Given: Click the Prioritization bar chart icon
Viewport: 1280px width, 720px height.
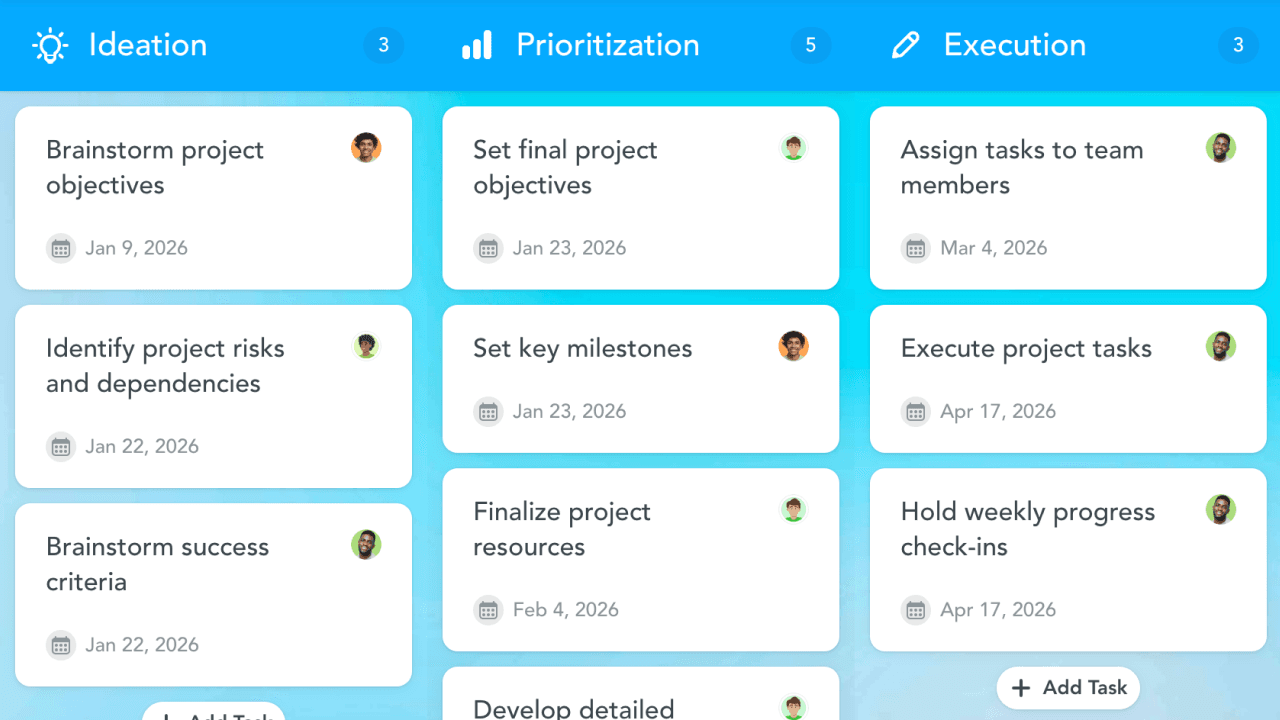Looking at the screenshot, I should pyautogui.click(x=477, y=45).
